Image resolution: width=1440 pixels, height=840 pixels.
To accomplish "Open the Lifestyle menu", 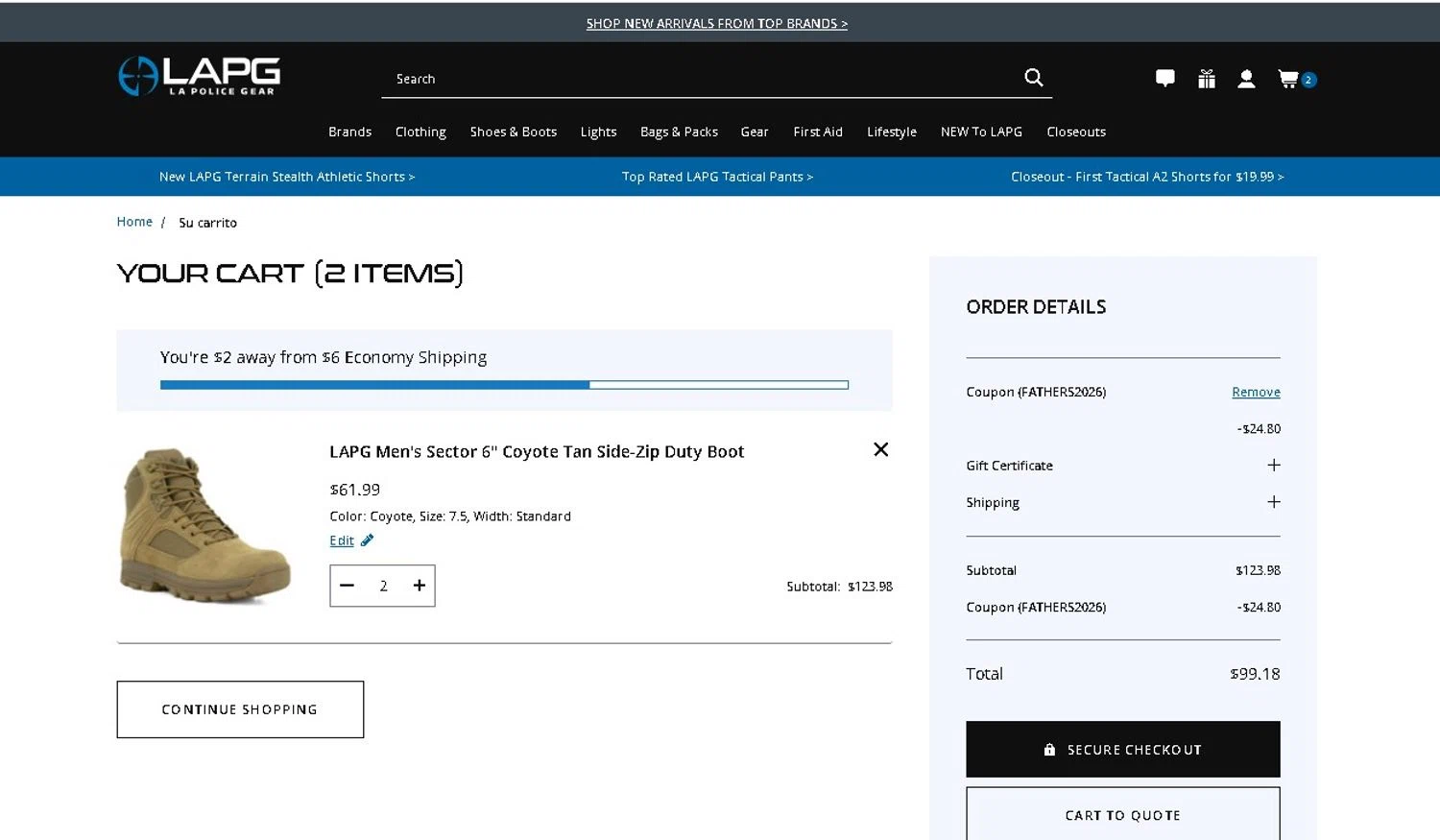I will coord(892,132).
